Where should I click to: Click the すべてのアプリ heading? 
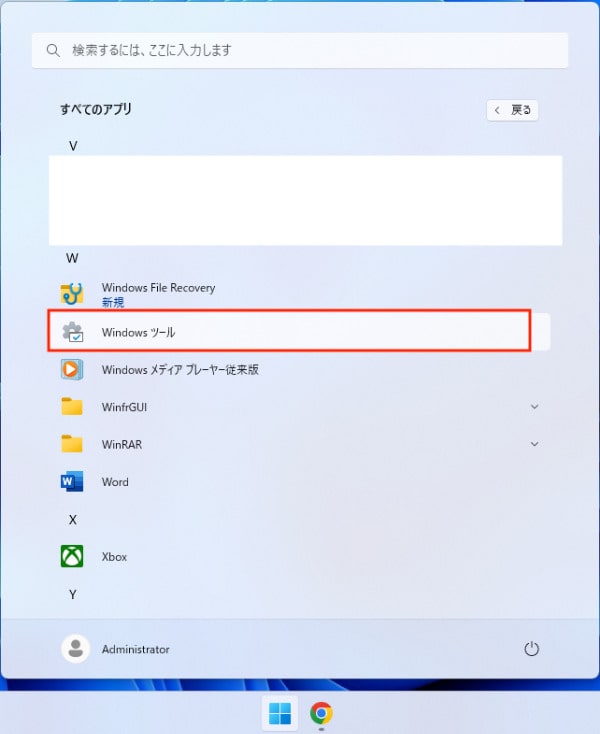tap(96, 109)
